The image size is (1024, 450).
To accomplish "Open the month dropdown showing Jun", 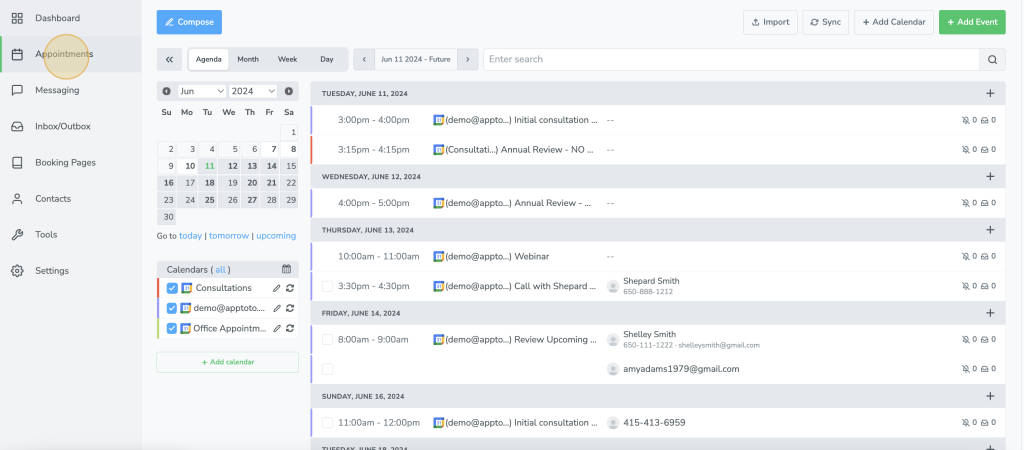I will [201, 91].
